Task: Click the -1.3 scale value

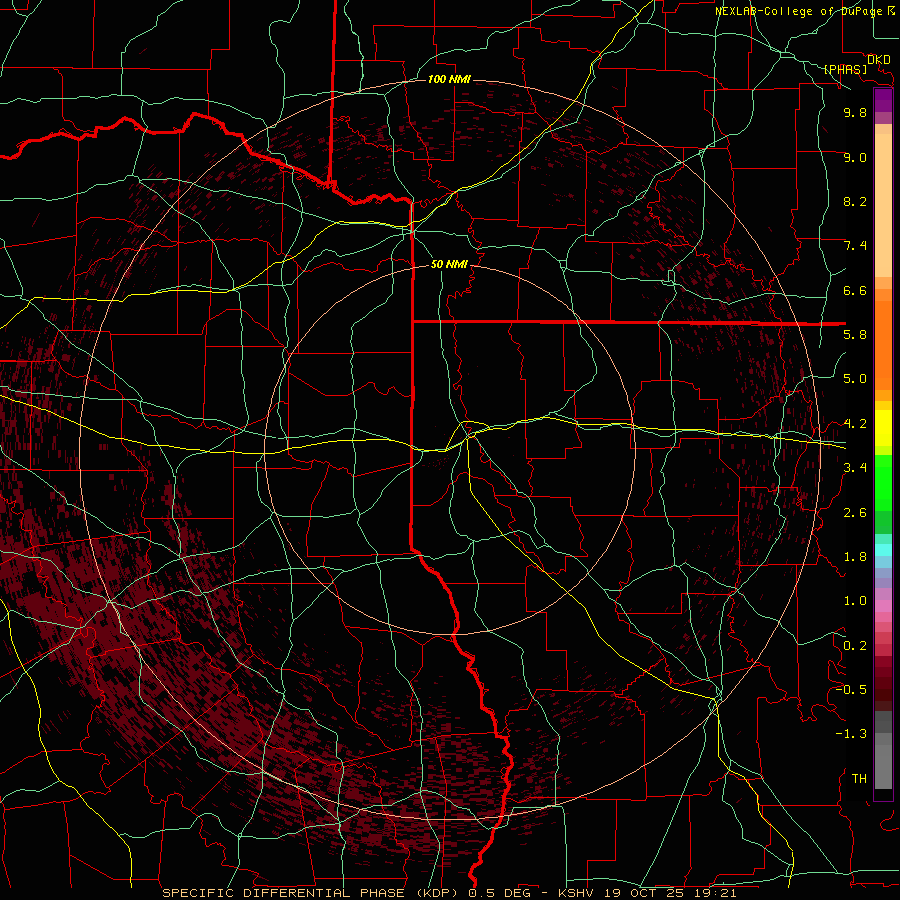Action: point(851,734)
